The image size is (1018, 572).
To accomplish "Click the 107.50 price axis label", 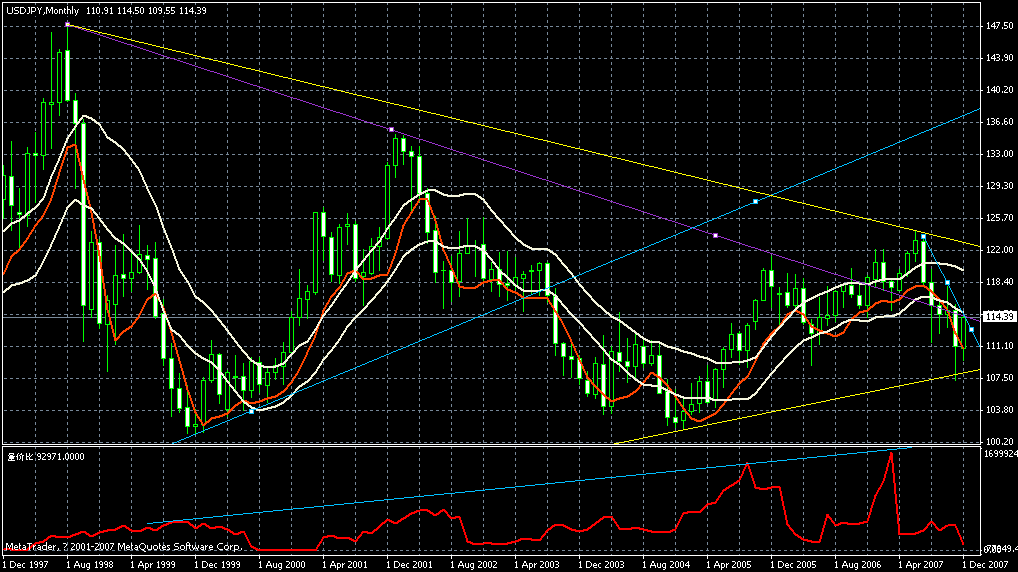I will pyautogui.click(x=999, y=377).
